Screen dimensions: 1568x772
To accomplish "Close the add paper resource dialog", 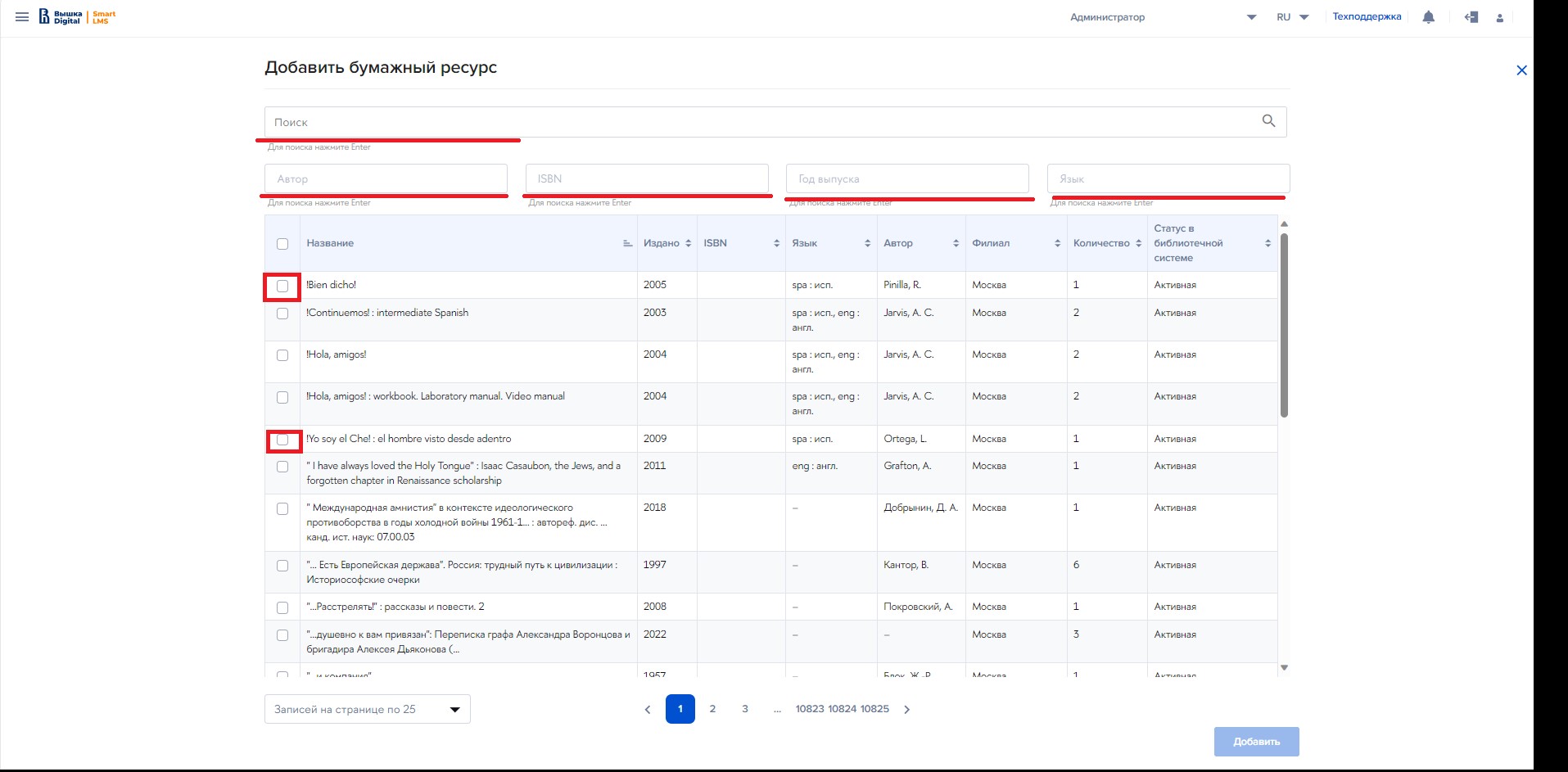I will coord(1521,70).
